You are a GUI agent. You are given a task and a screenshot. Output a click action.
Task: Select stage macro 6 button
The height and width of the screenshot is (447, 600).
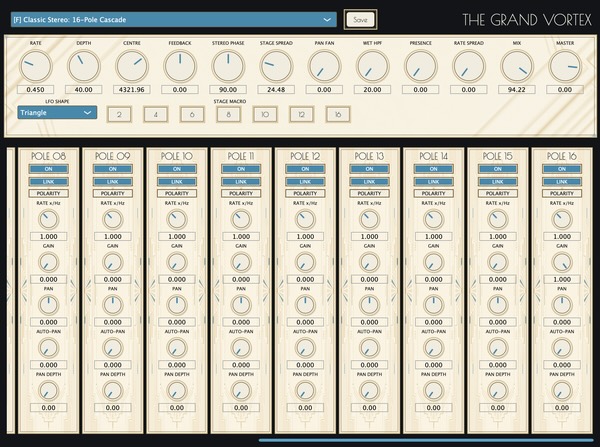(192, 114)
